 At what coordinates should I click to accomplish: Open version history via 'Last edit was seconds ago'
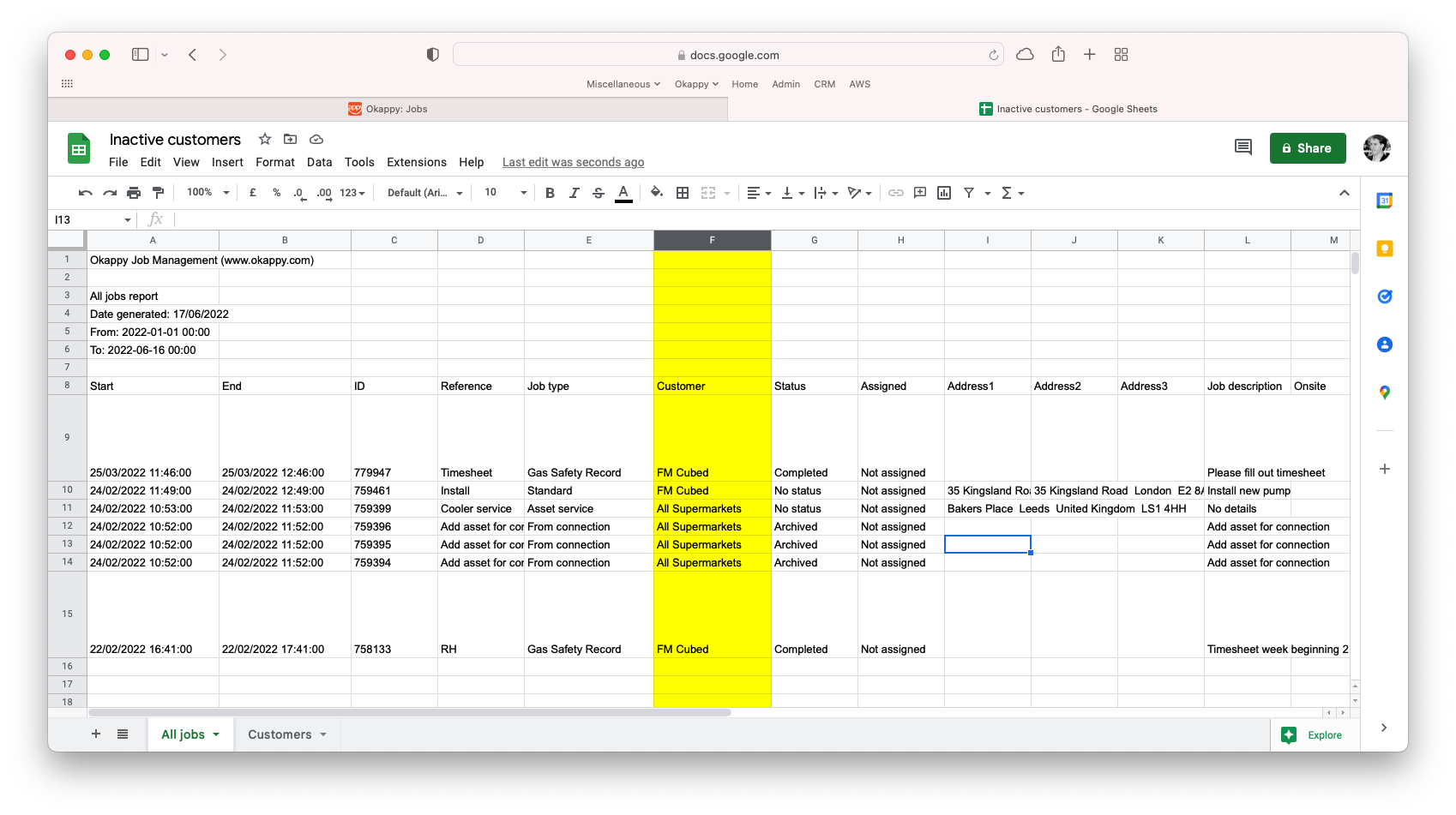[x=573, y=162]
